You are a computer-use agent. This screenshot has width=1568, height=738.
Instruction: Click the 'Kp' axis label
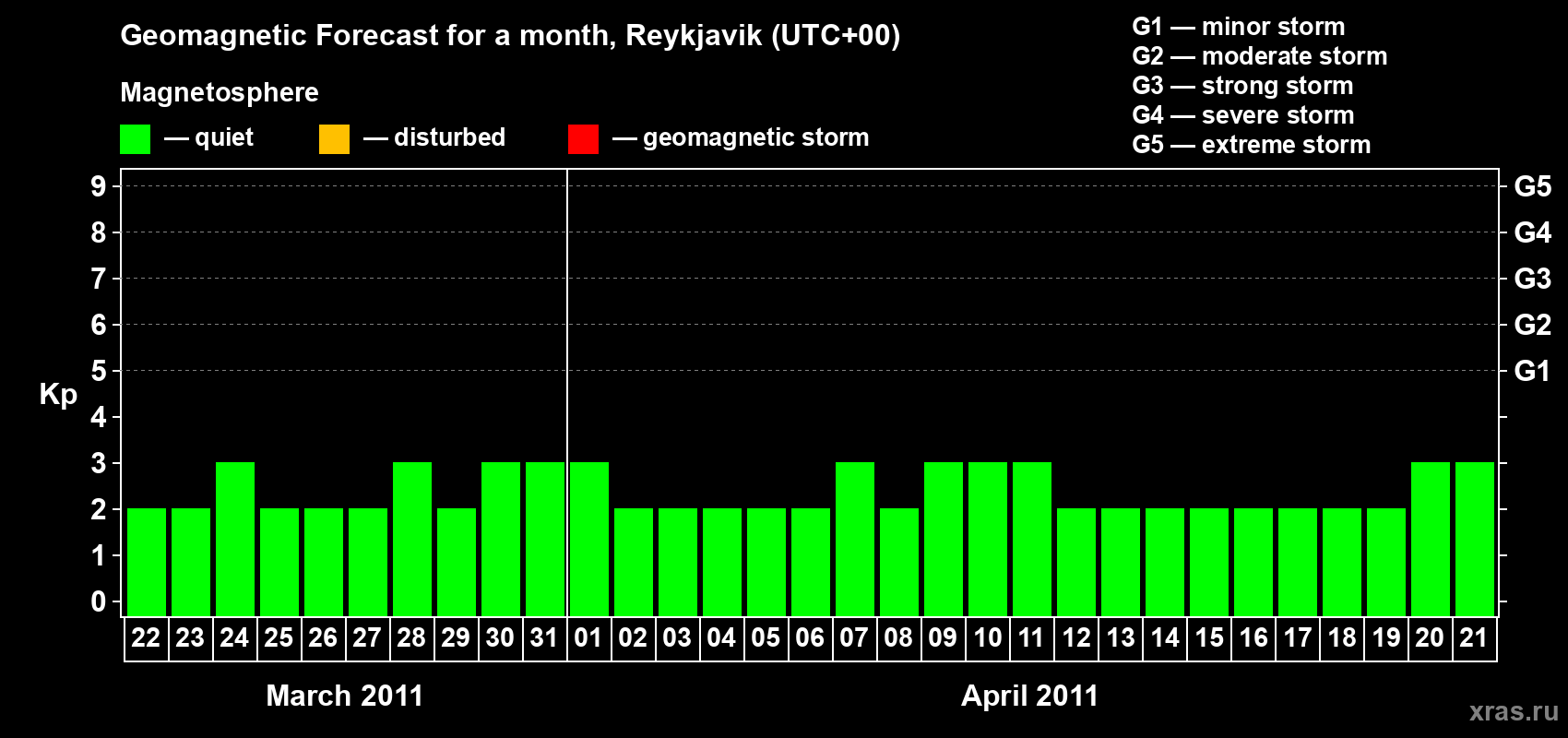coord(58,394)
